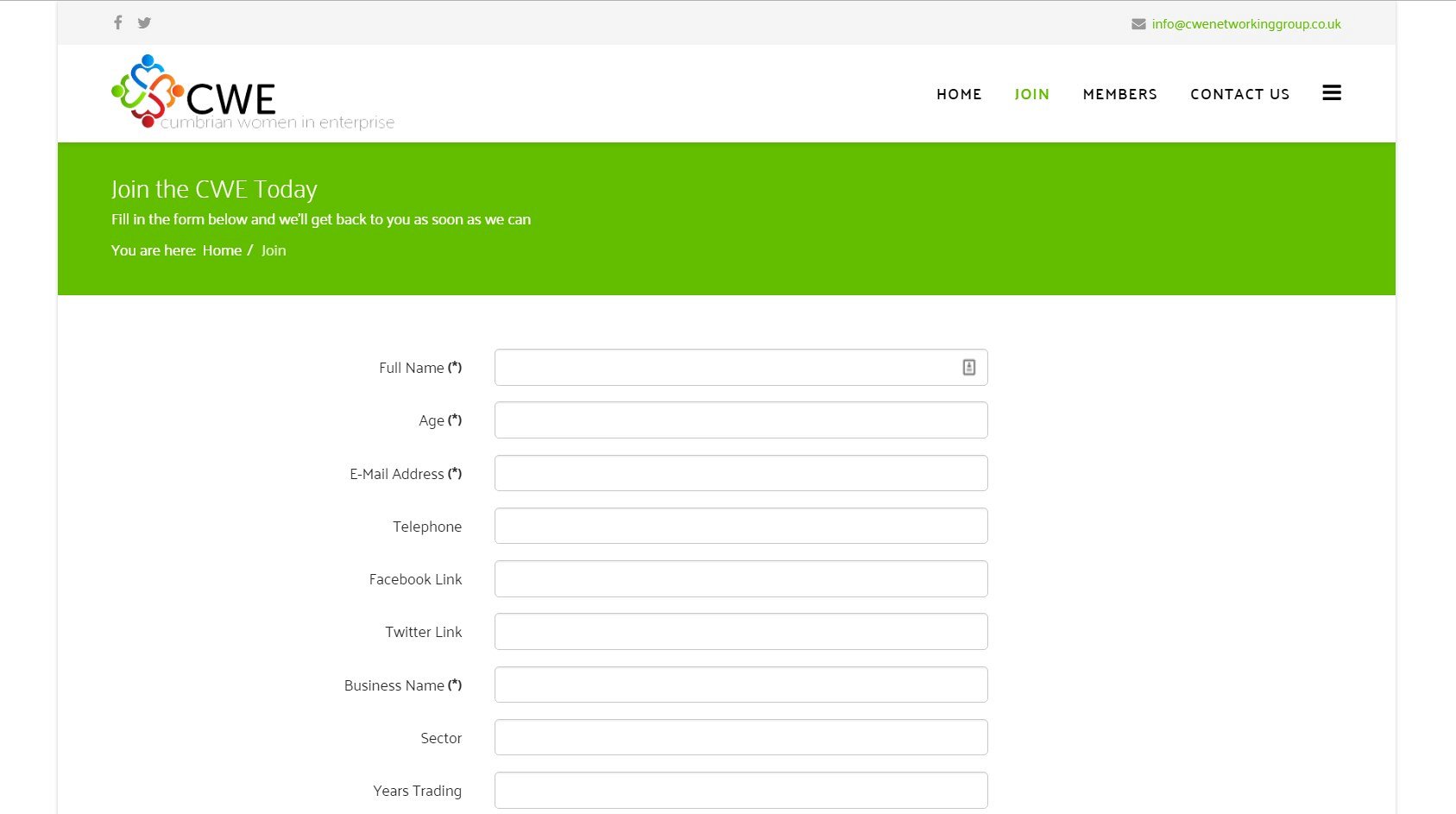Open the hamburger menu icon

1331,93
